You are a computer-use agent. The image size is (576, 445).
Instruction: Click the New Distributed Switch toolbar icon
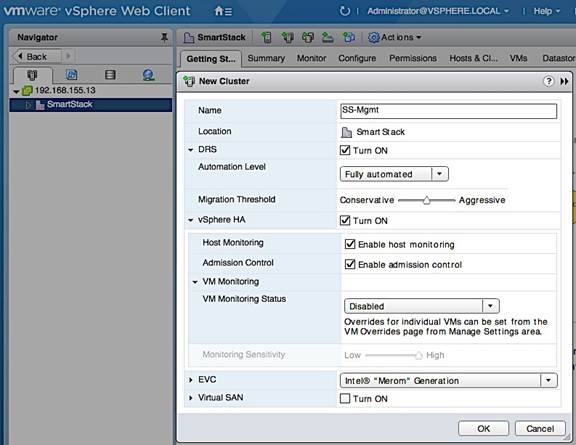[349, 37]
